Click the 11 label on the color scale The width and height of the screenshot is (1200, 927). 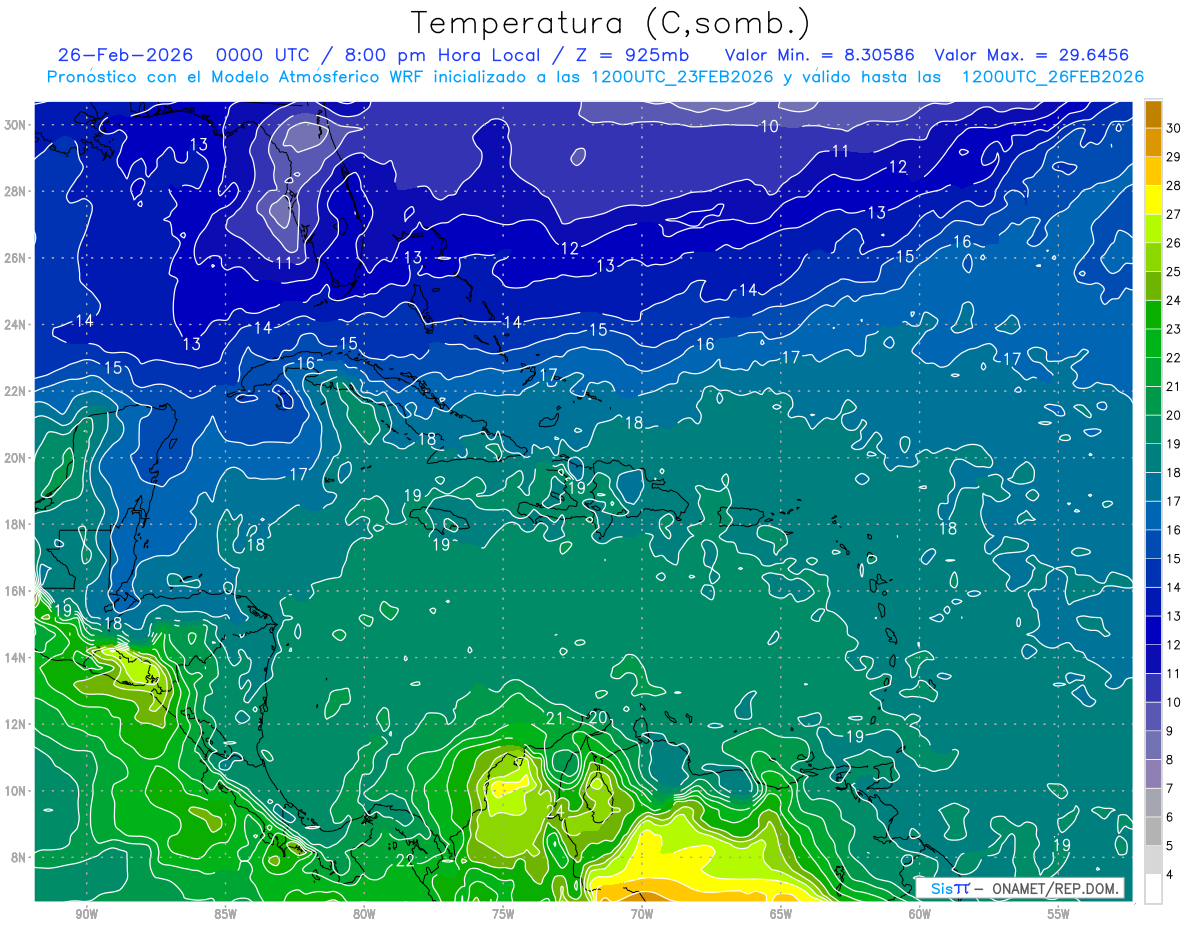click(x=1174, y=674)
